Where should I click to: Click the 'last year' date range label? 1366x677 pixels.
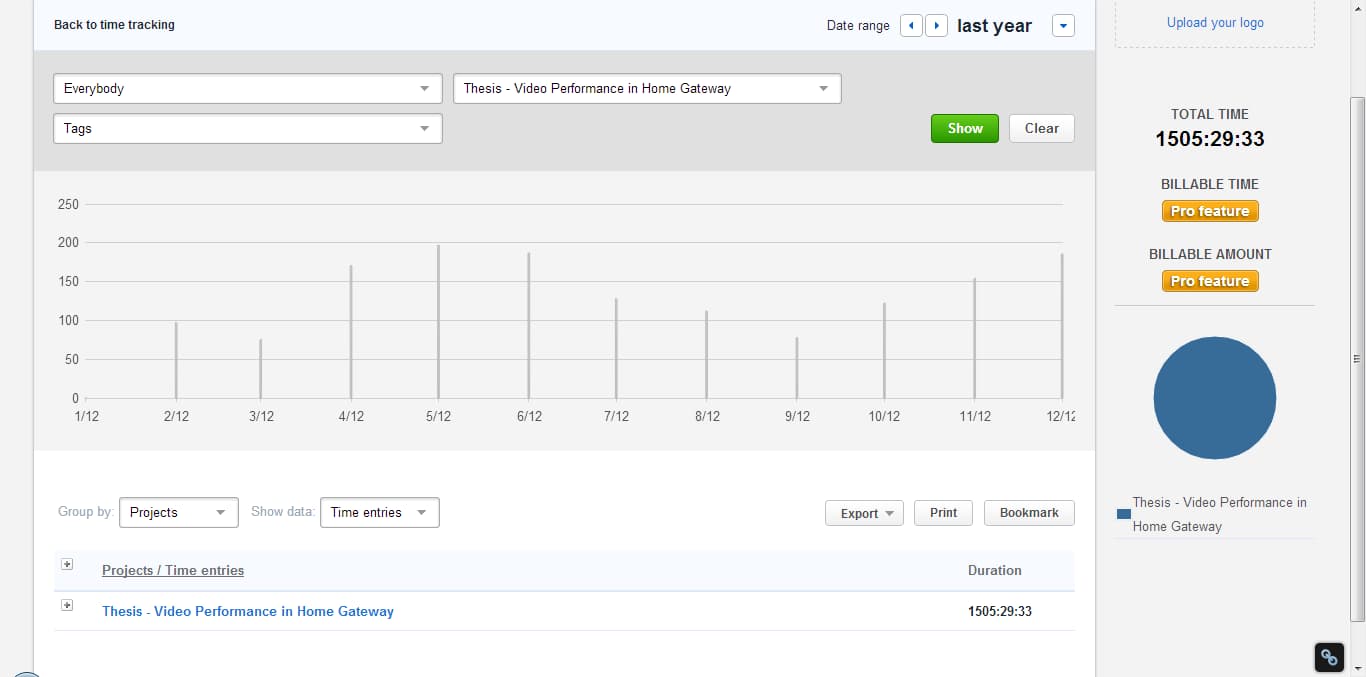coord(994,26)
